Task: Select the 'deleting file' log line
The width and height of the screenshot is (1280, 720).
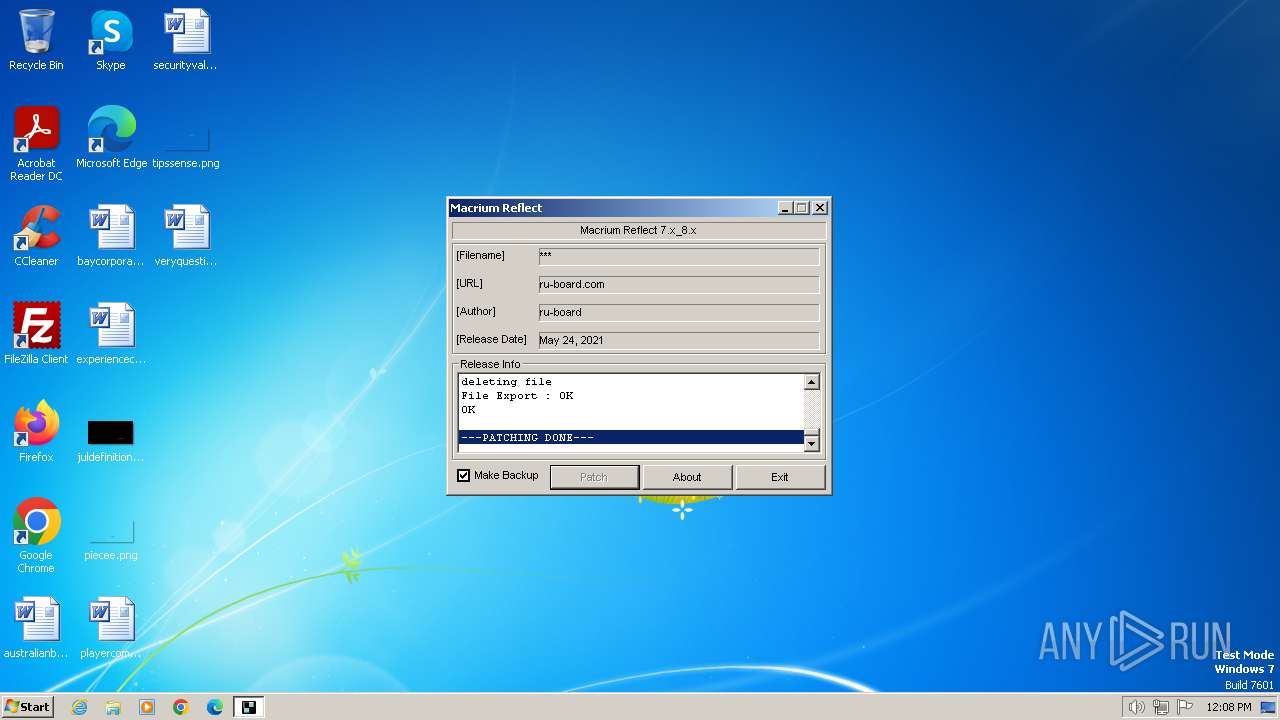Action: (506, 382)
